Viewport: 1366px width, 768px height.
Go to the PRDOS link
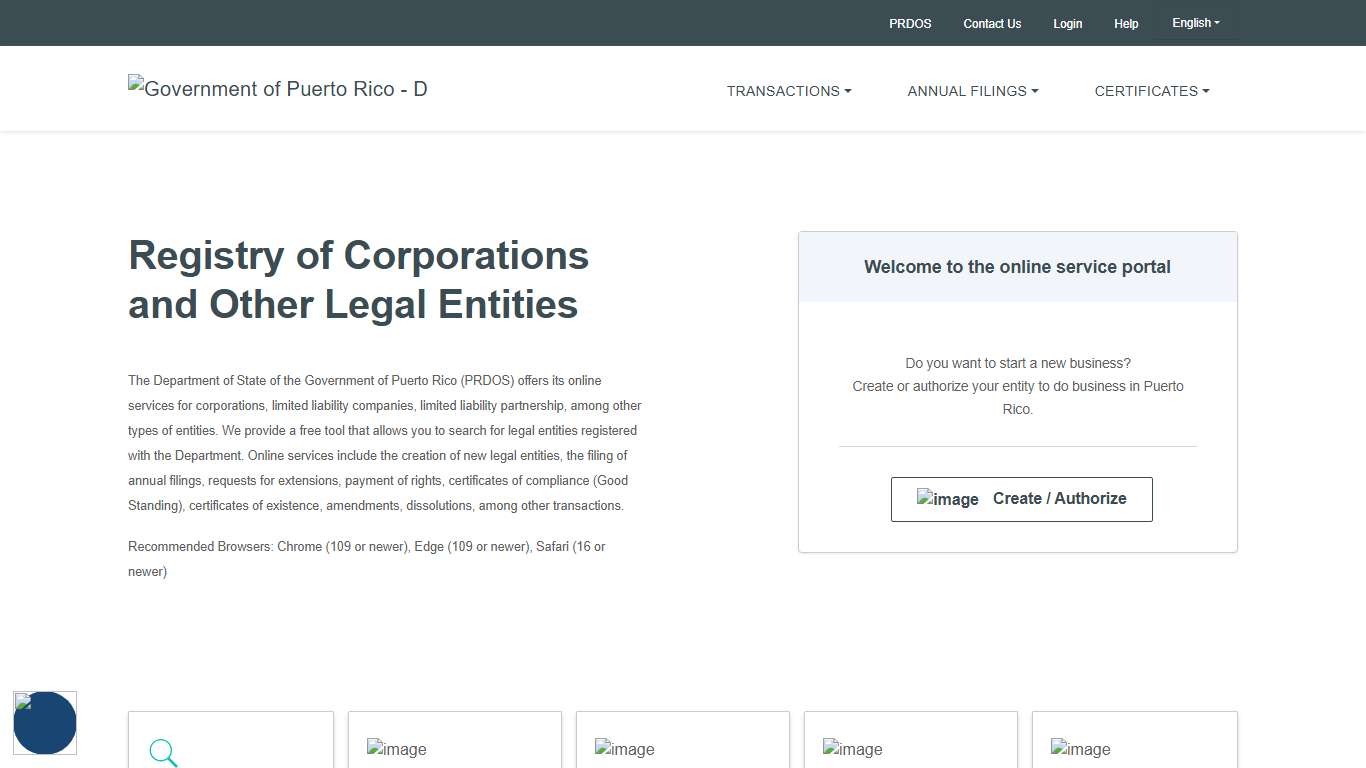click(x=910, y=23)
